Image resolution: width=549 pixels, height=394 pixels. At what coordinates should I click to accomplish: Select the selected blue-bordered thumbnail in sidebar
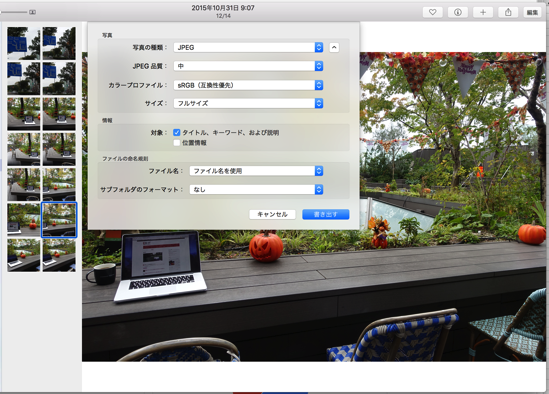[59, 220]
